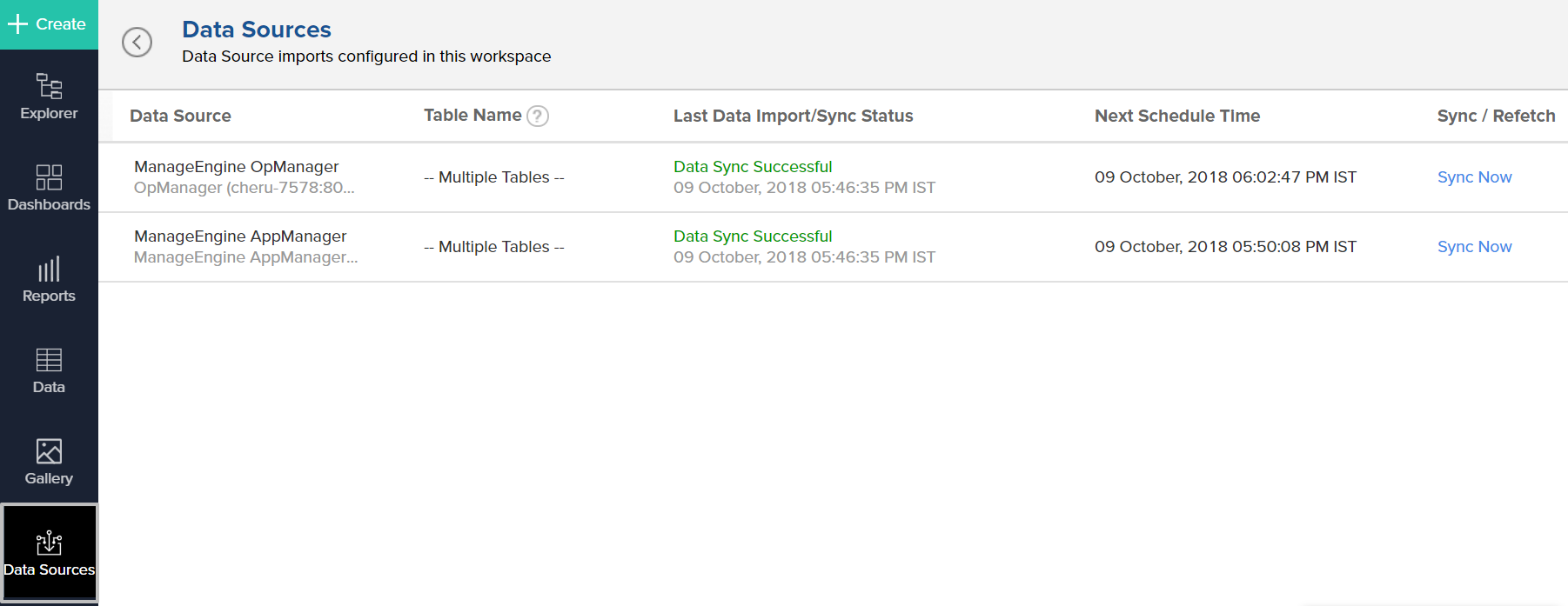
Task: Click the AppManager last sync timestamp
Action: pos(804,257)
